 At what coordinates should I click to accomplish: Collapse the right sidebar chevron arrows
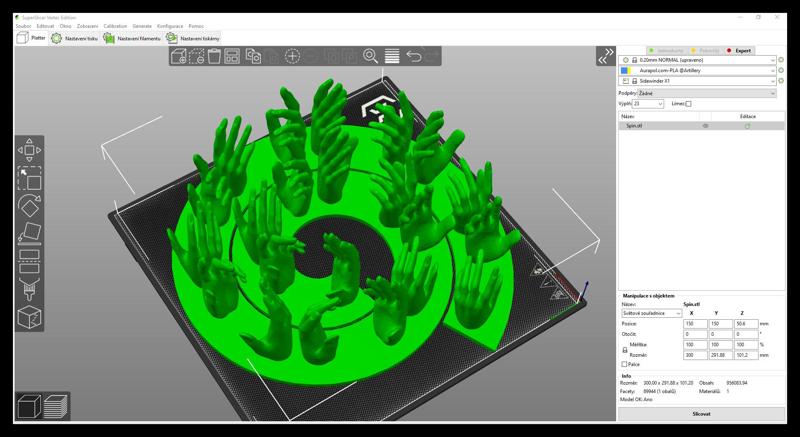tap(606, 56)
